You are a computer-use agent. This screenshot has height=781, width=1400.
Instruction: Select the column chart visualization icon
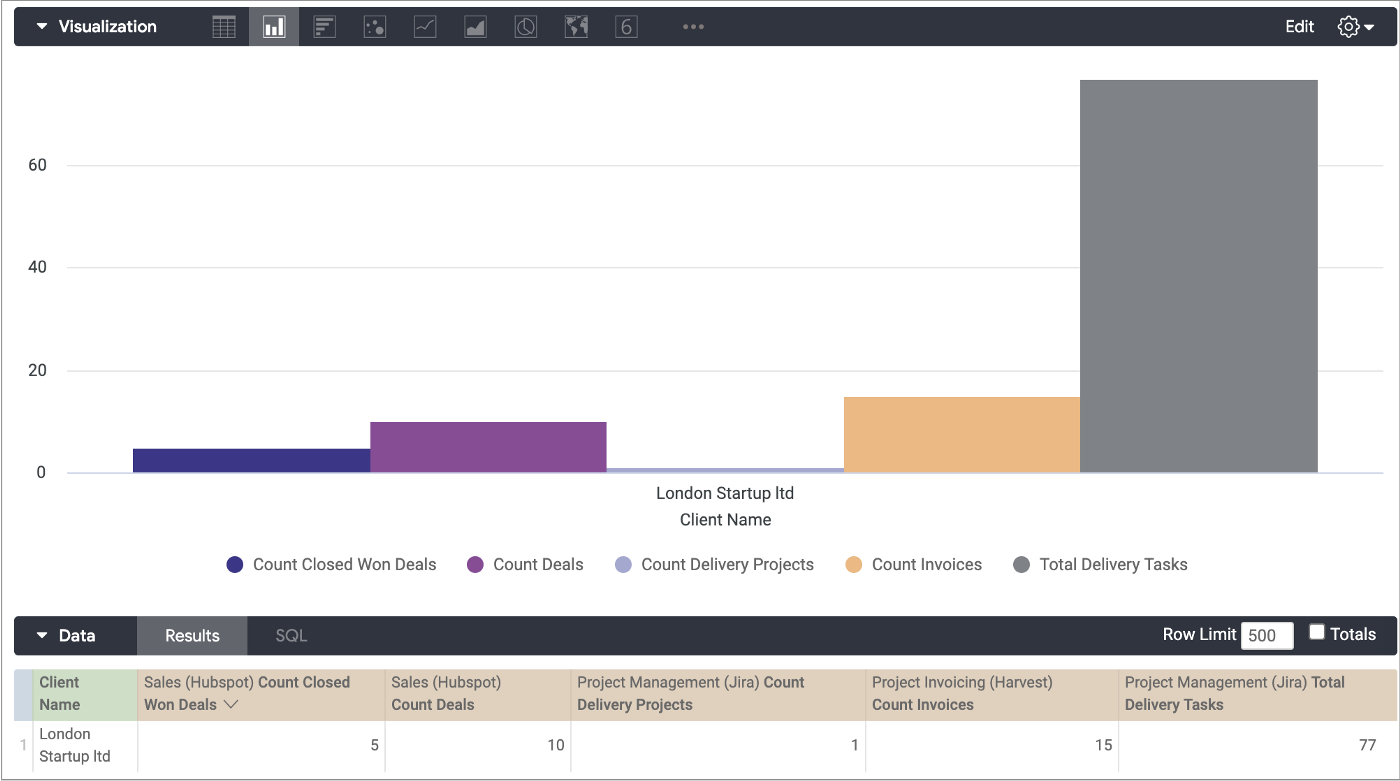tap(274, 27)
